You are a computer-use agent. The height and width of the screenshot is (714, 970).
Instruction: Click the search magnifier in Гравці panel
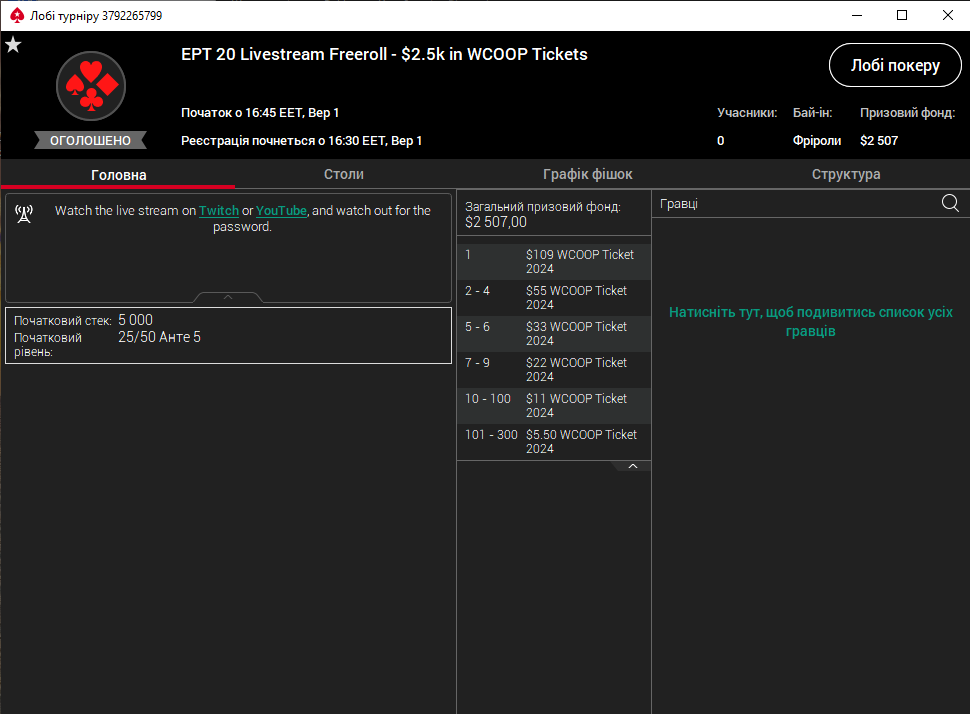click(x=950, y=203)
